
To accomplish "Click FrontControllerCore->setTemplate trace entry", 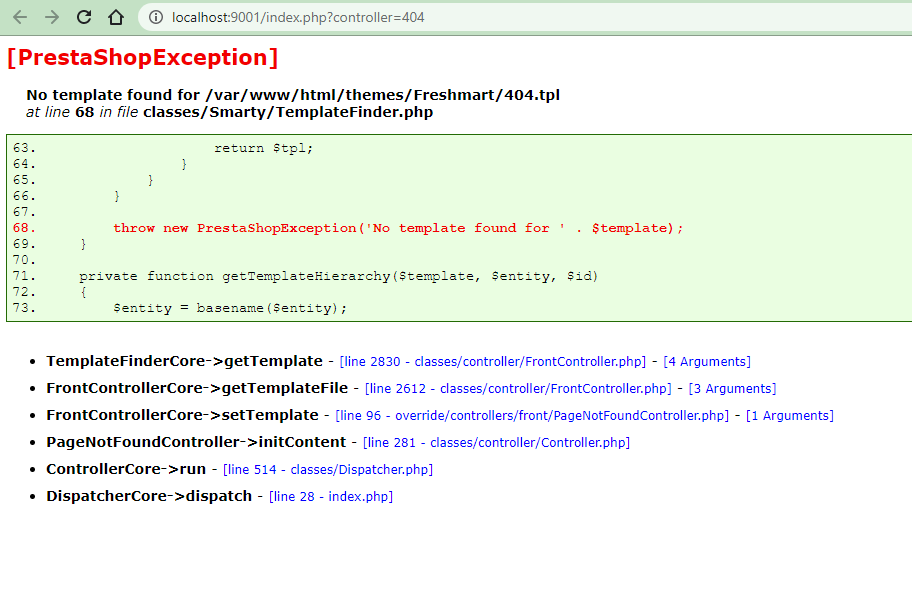I will (x=183, y=415).
